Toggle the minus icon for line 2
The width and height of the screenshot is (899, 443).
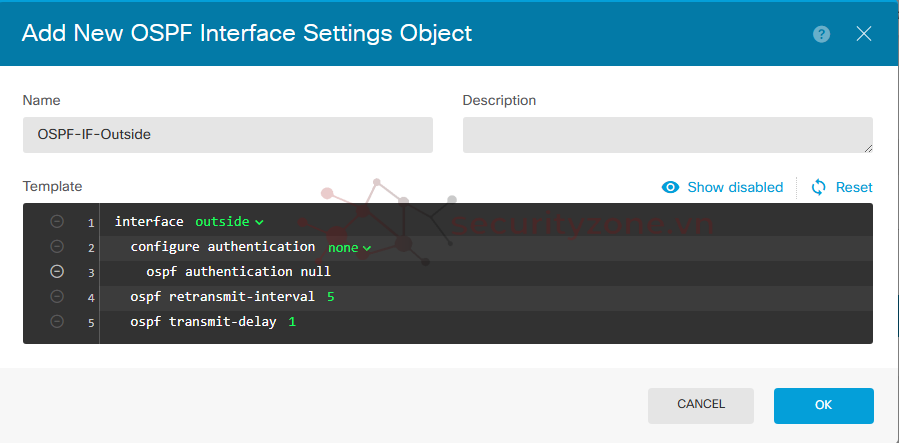coord(57,246)
